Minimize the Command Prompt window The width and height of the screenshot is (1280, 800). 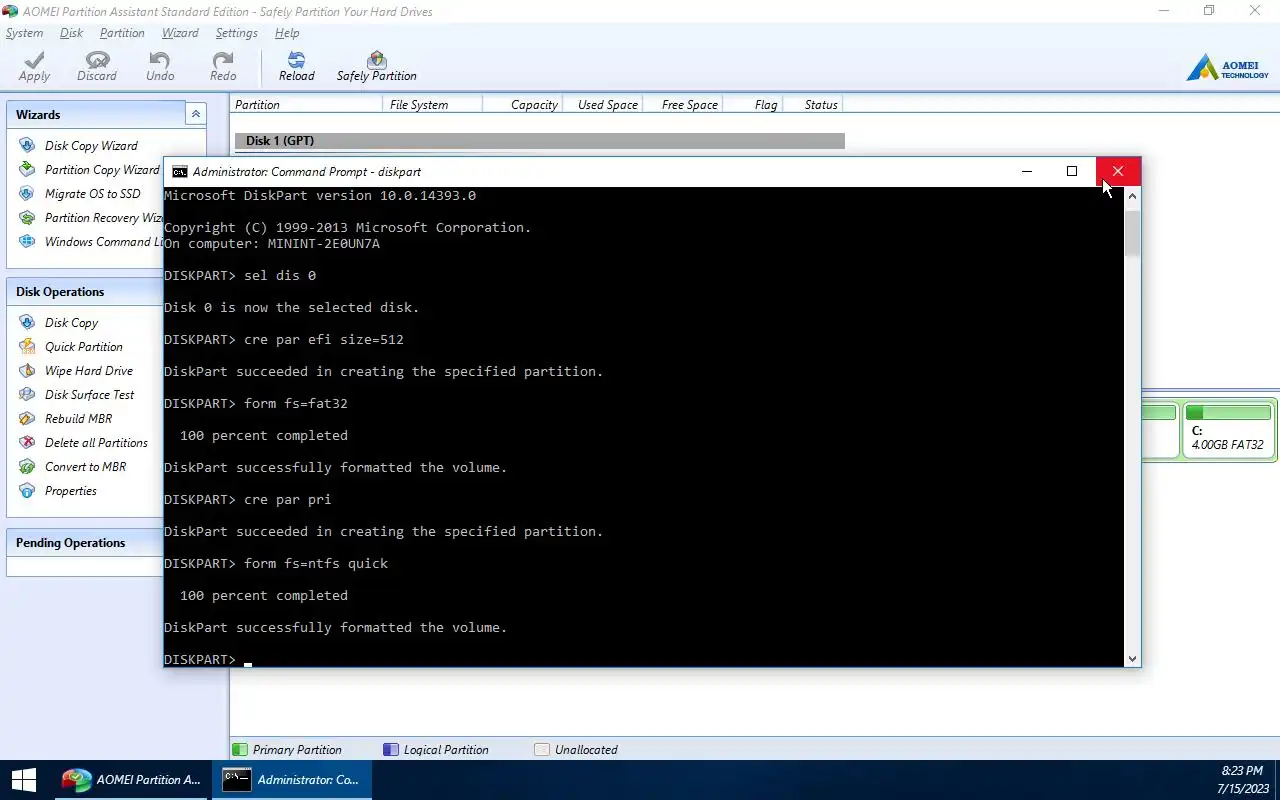click(x=1027, y=171)
